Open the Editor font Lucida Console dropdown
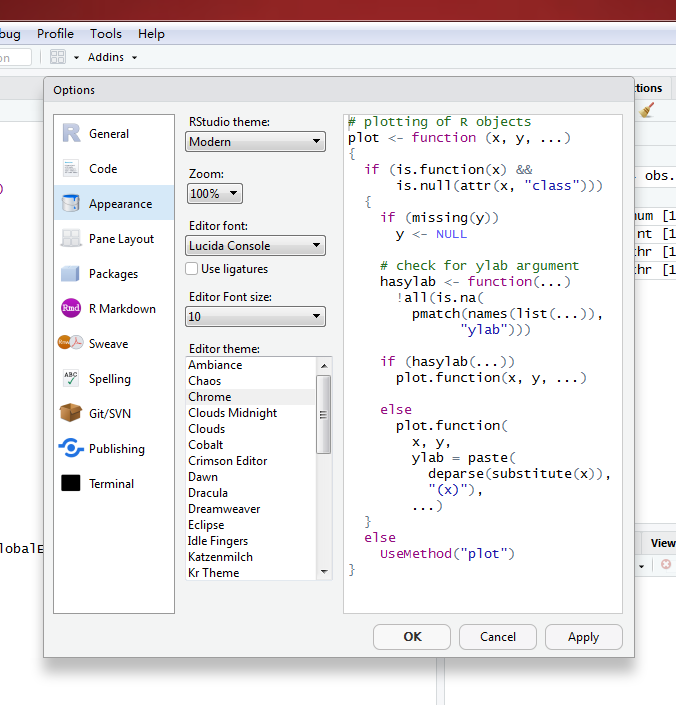Image resolution: width=676 pixels, height=705 pixels. tap(255, 245)
